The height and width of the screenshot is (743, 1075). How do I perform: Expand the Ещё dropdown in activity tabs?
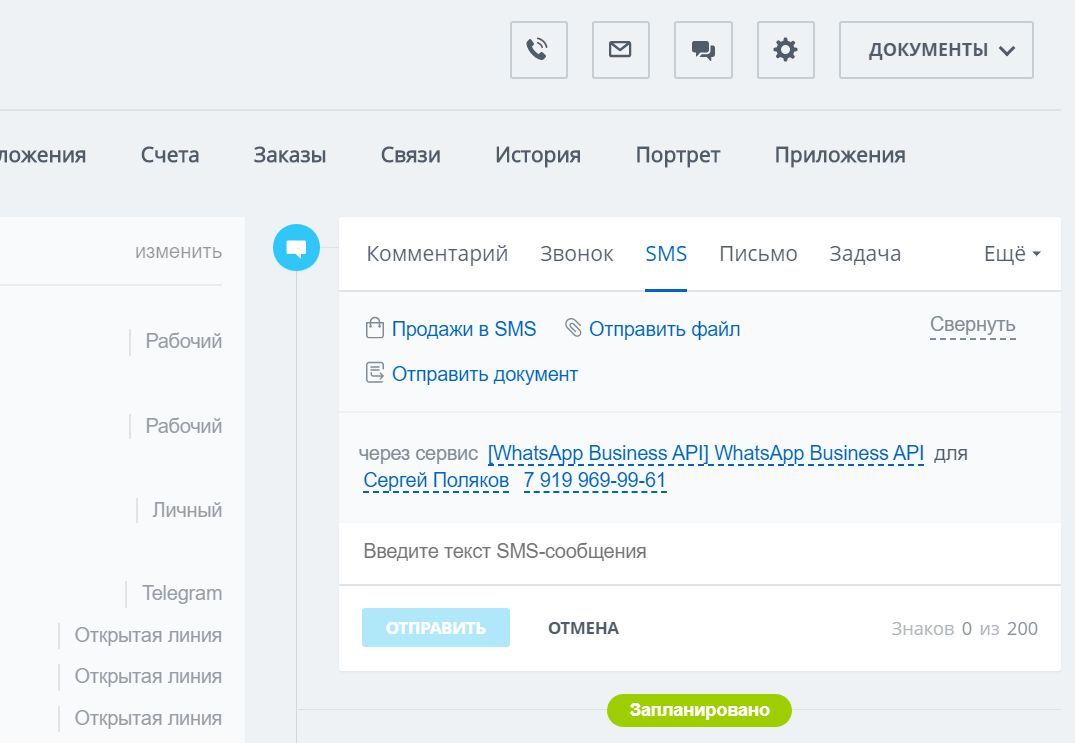tap(1012, 254)
